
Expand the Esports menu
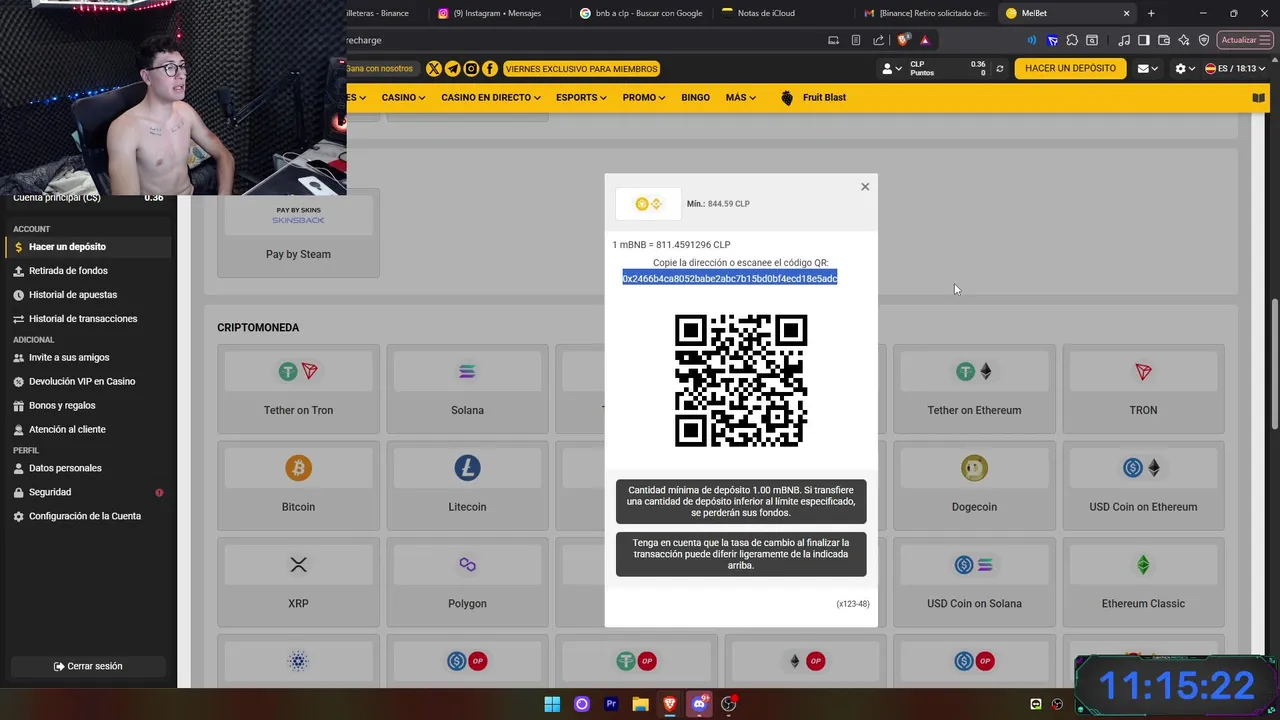[x=581, y=97]
